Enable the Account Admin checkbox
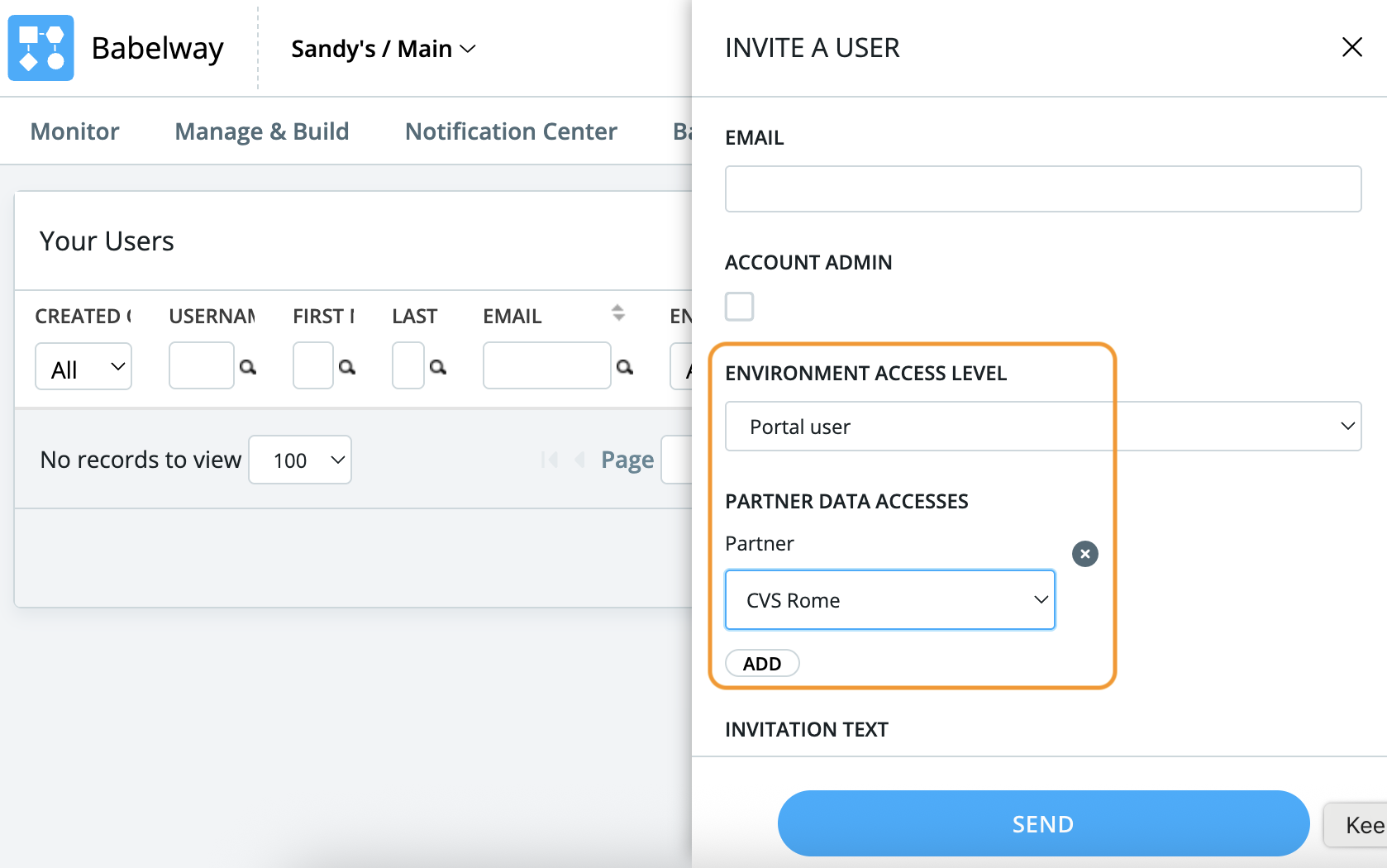This screenshot has height=868, width=1387. (740, 307)
